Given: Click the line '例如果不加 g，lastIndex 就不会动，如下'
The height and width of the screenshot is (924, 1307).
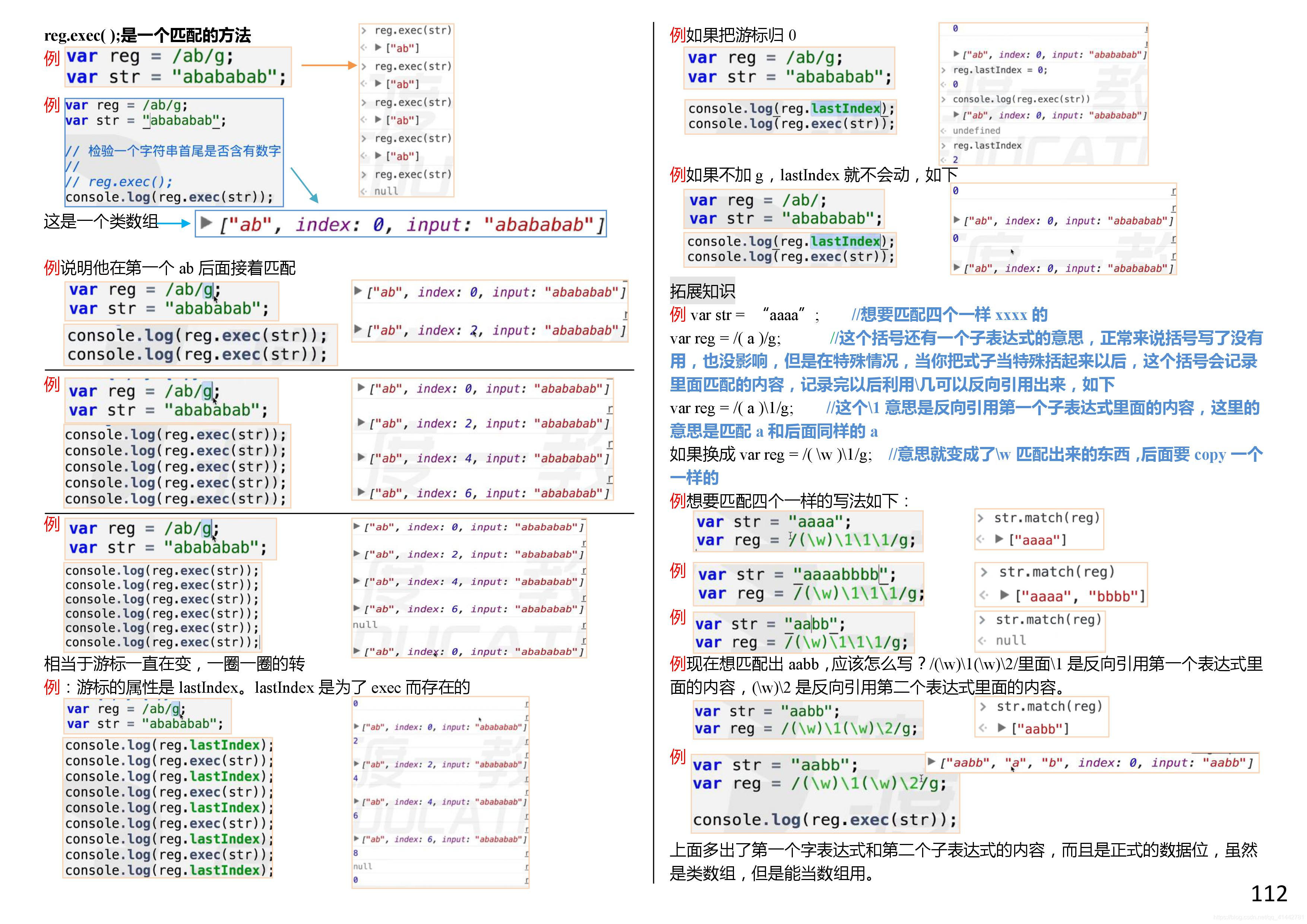Looking at the screenshot, I should click(814, 175).
